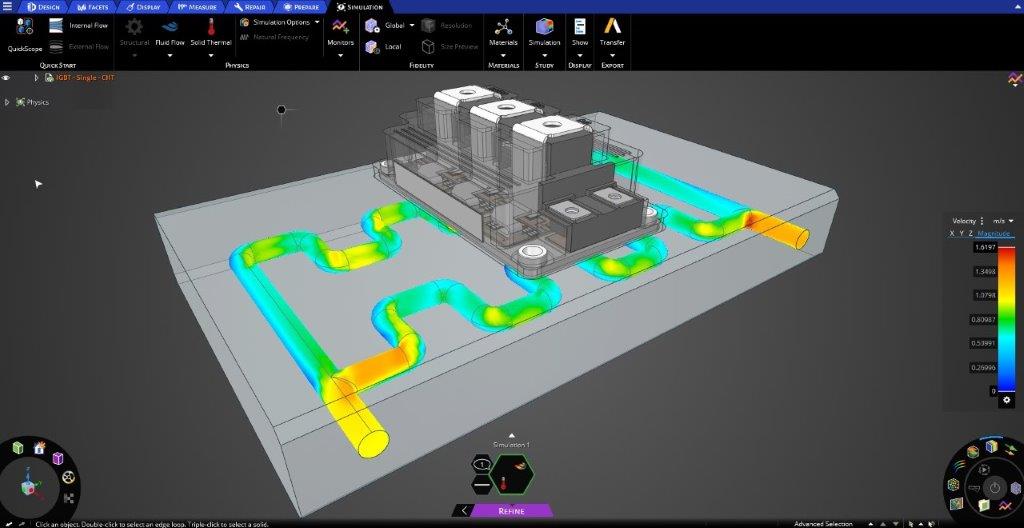Click the monitor chart icon at top right

(1014, 79)
